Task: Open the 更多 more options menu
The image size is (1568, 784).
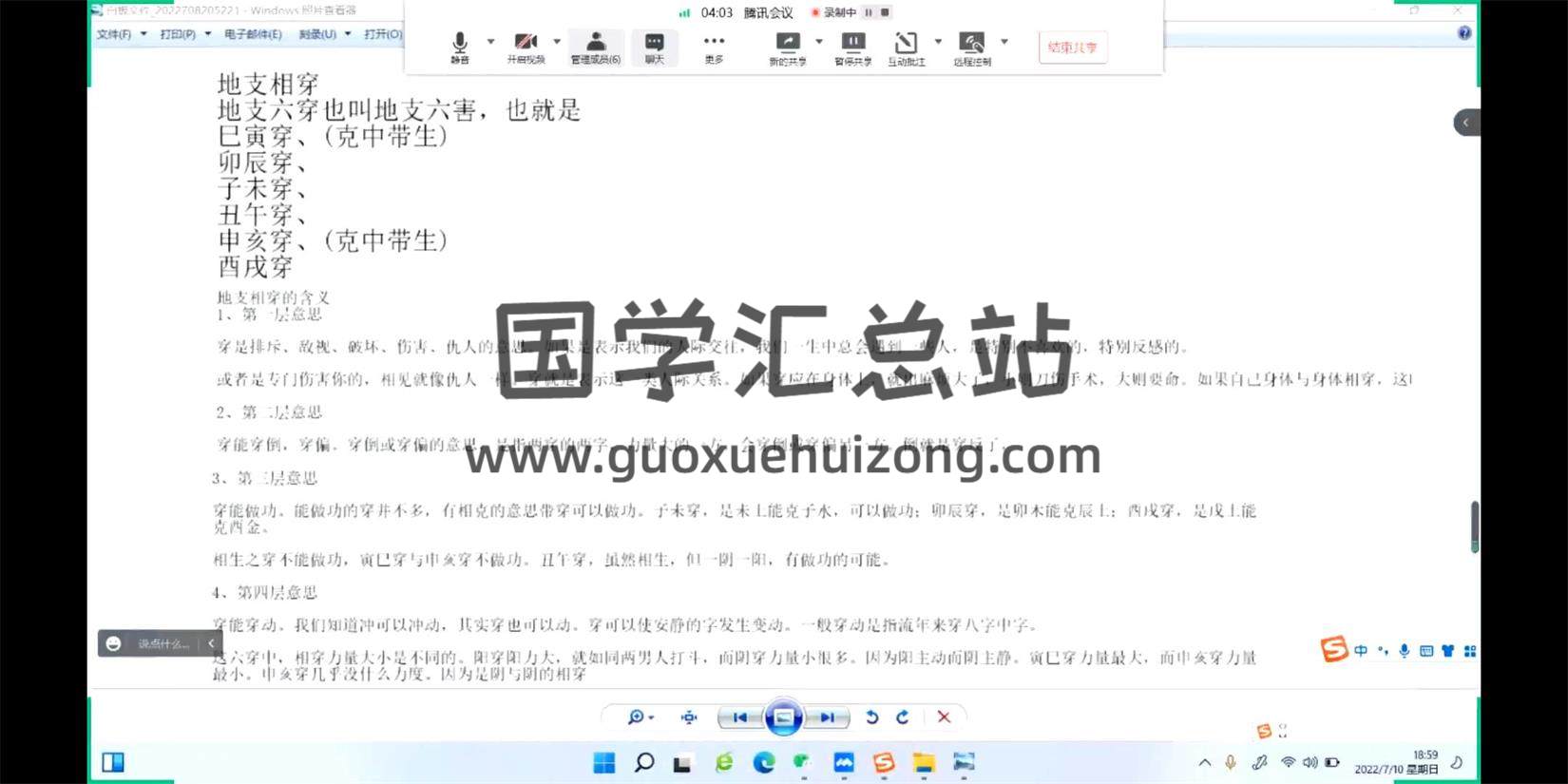Action: (714, 47)
